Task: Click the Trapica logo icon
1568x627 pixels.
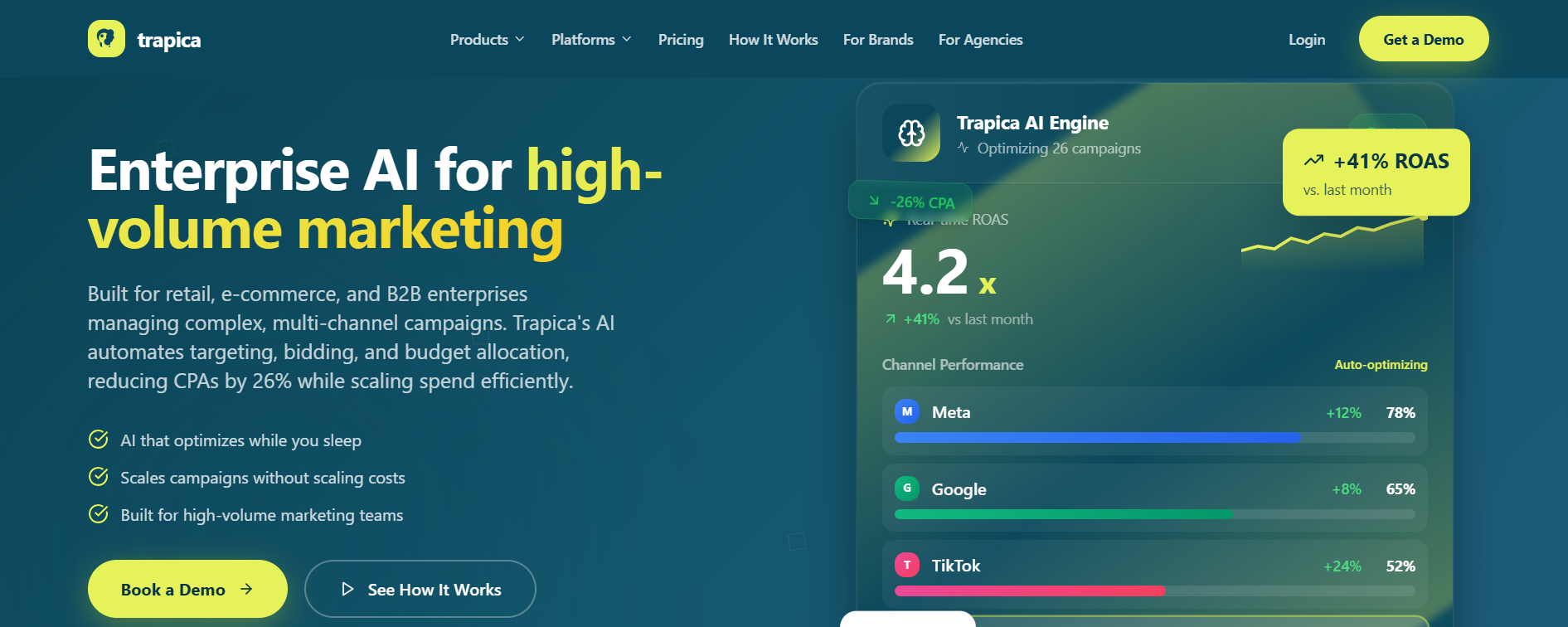Action: point(106,39)
